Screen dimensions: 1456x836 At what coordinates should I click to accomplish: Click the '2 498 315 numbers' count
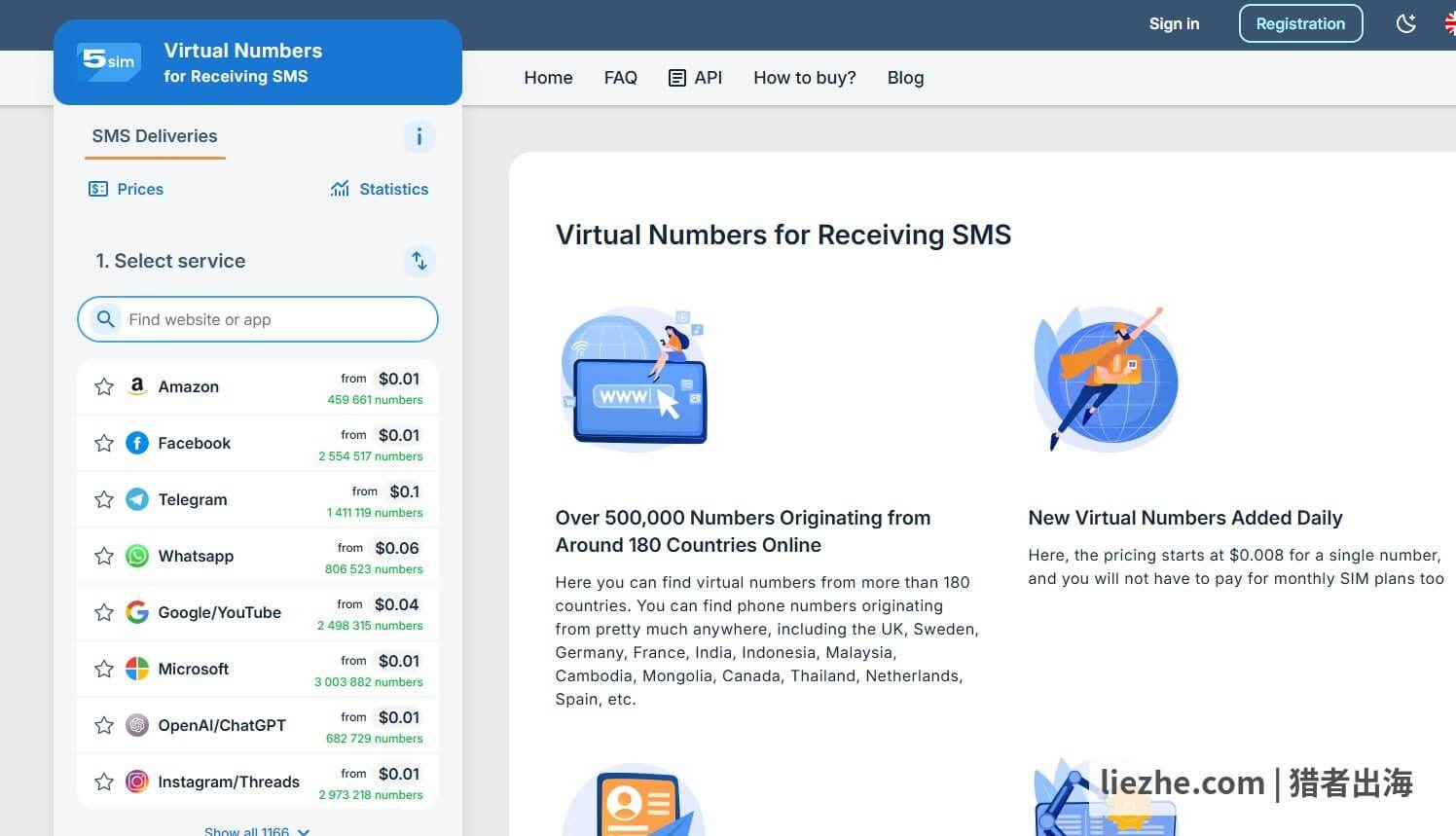(x=370, y=626)
